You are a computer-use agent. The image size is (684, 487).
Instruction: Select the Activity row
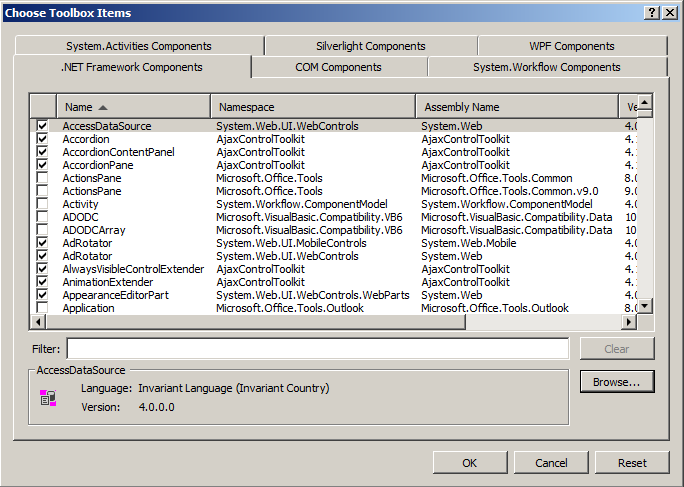(x=334, y=204)
